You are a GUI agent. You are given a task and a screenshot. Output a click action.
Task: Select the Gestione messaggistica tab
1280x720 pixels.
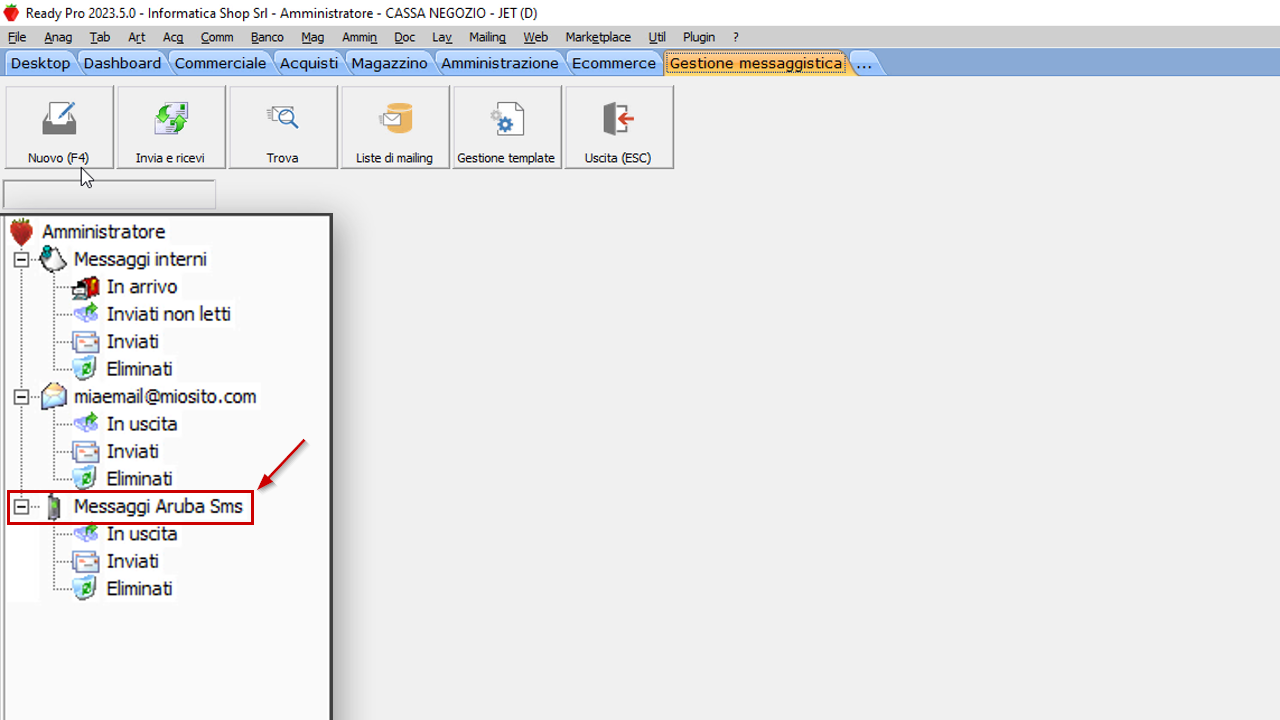coord(756,63)
